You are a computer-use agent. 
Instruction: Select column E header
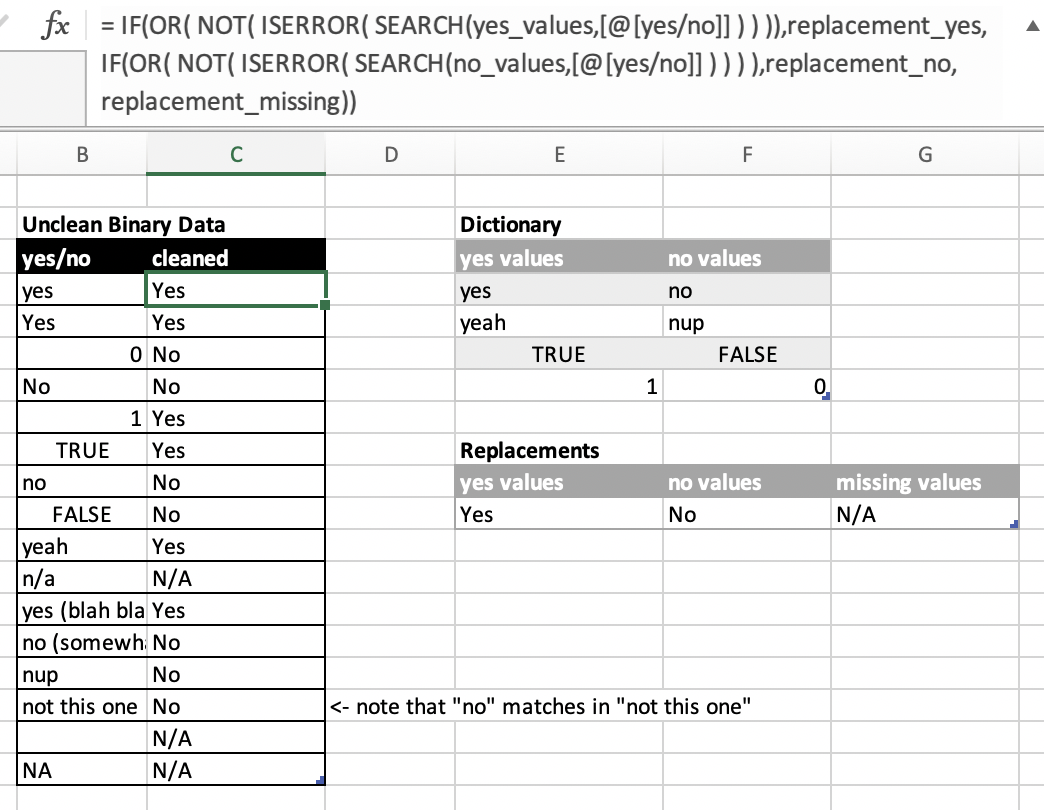(x=558, y=155)
